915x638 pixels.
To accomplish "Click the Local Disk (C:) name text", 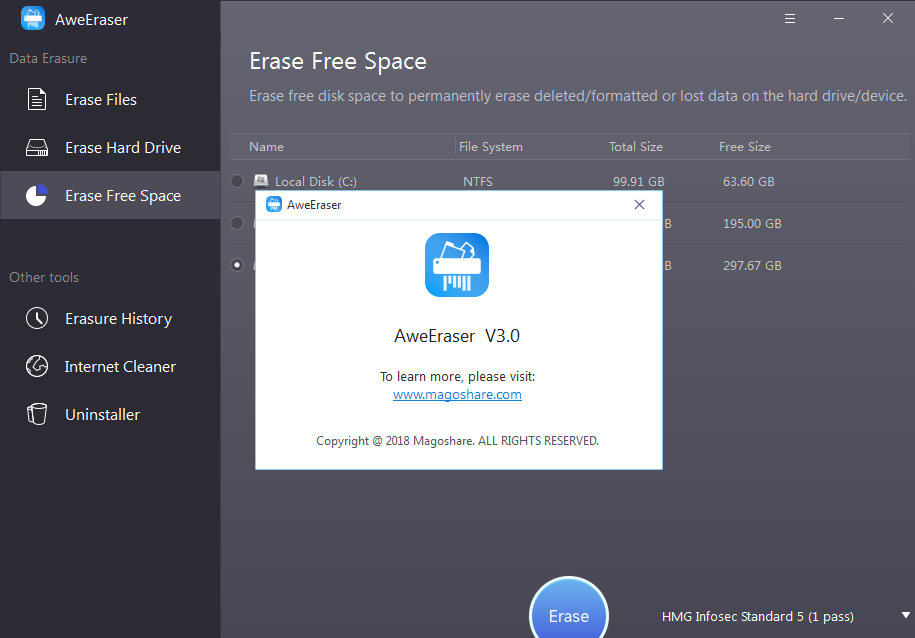I will (x=316, y=182).
